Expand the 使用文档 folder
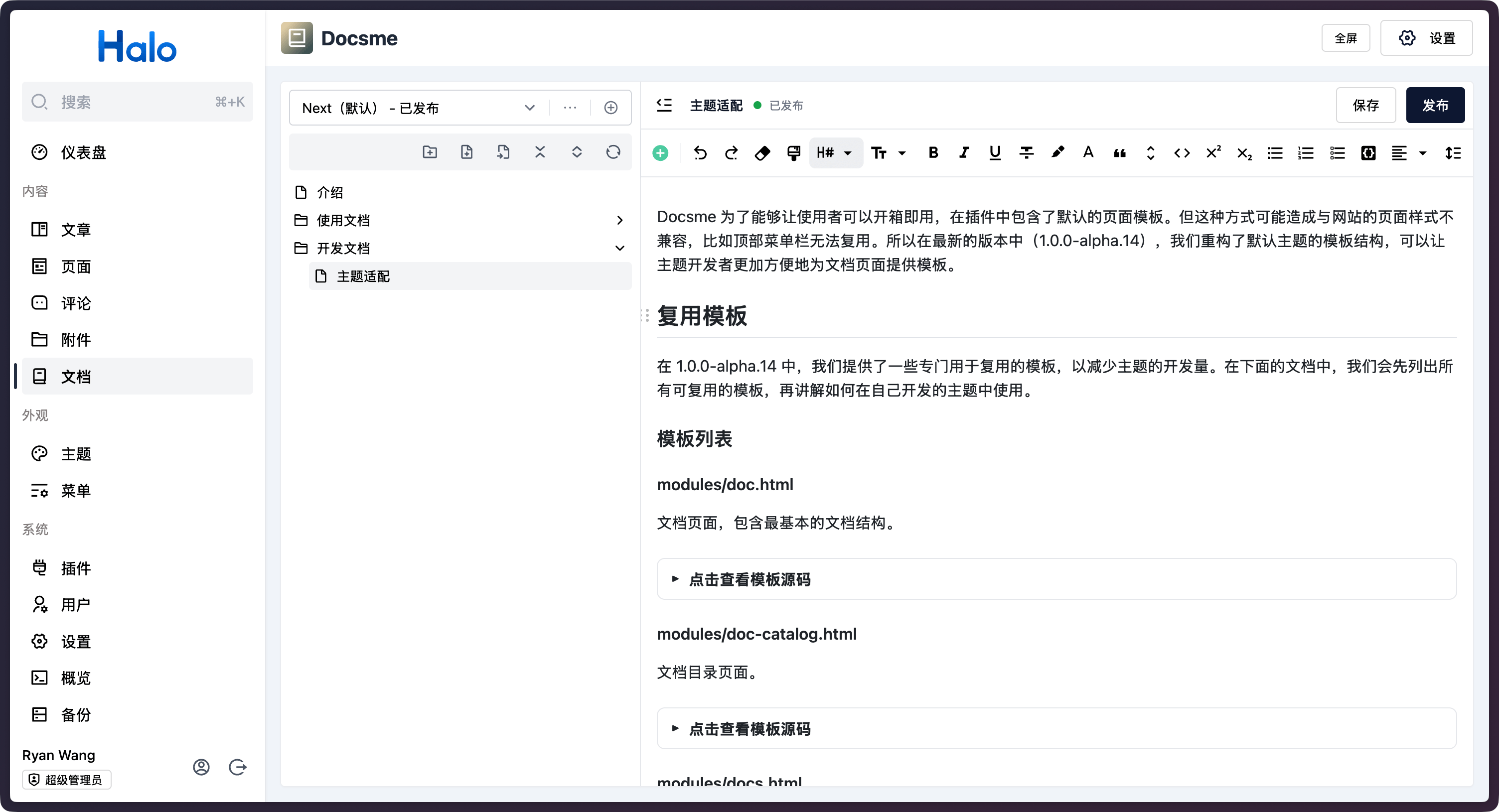1499x812 pixels. tap(620, 221)
